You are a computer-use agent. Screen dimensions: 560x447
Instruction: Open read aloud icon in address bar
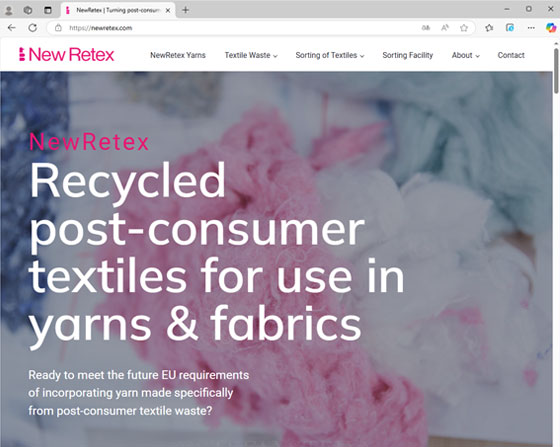(x=445, y=28)
